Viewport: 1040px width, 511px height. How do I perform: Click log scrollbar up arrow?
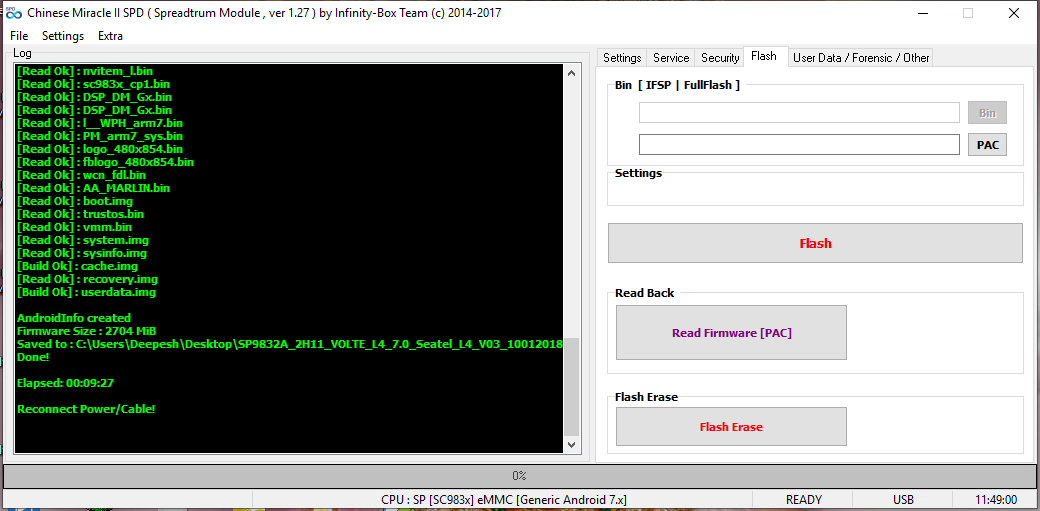[572, 73]
